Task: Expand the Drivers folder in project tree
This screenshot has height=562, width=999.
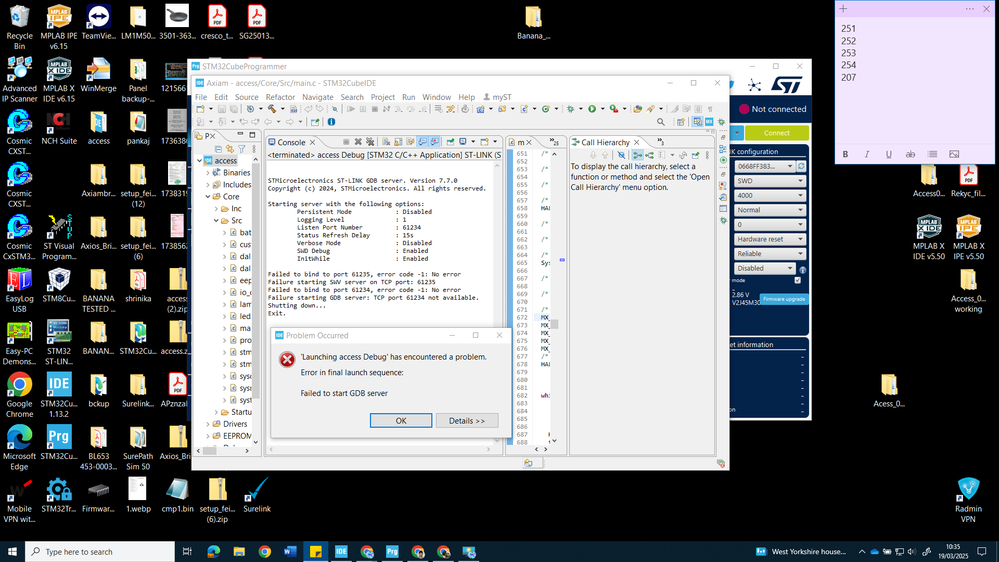Action: click(208, 424)
